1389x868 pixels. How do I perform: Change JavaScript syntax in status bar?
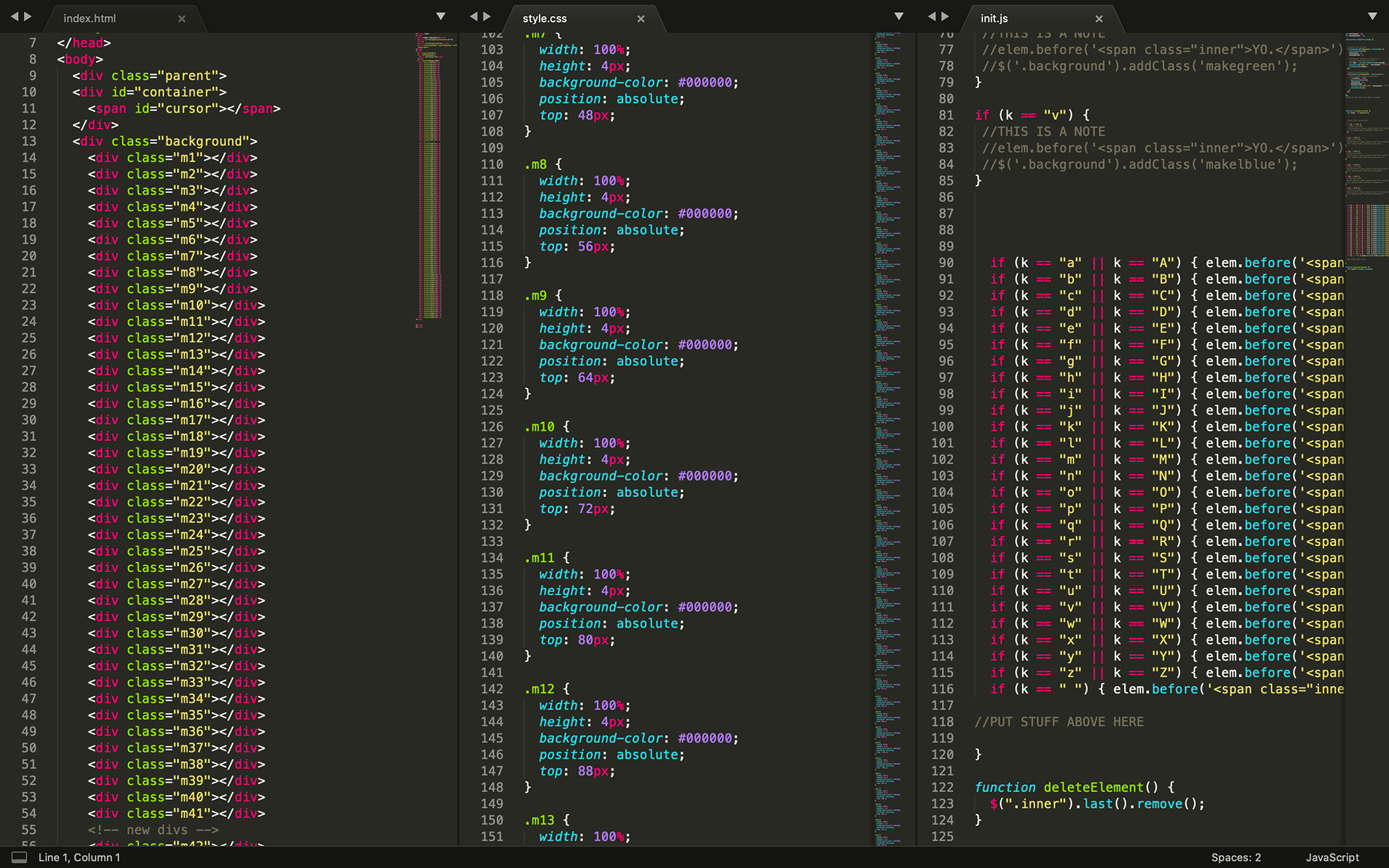pos(1332,857)
